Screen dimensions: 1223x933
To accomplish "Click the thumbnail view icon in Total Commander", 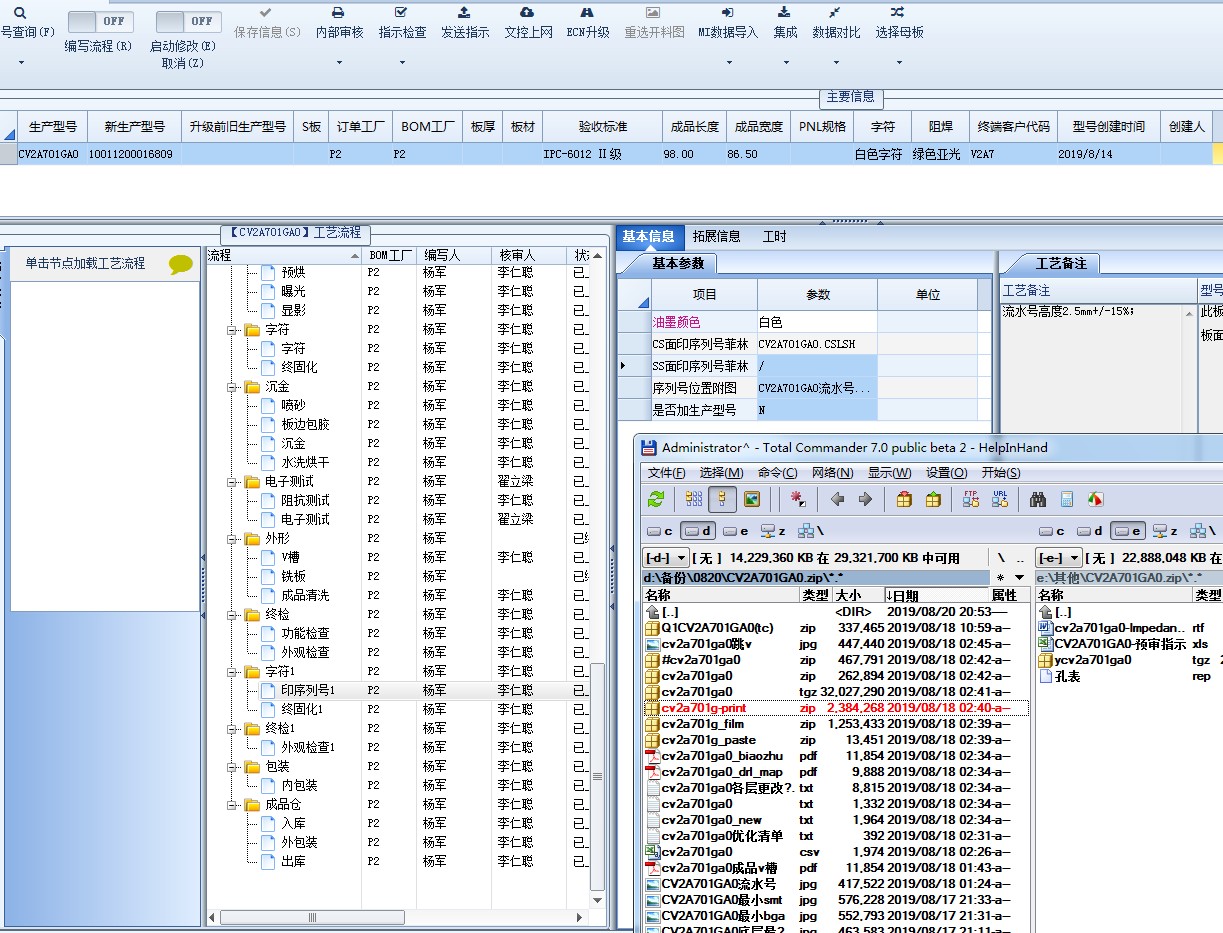I will (752, 499).
